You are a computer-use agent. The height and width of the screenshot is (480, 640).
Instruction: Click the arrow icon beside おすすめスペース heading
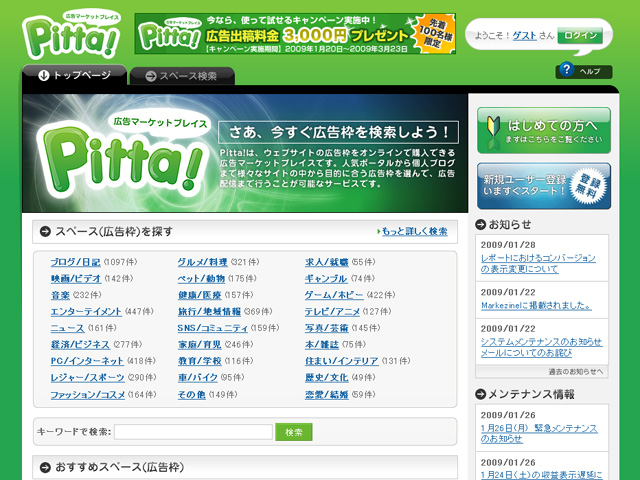point(45,467)
